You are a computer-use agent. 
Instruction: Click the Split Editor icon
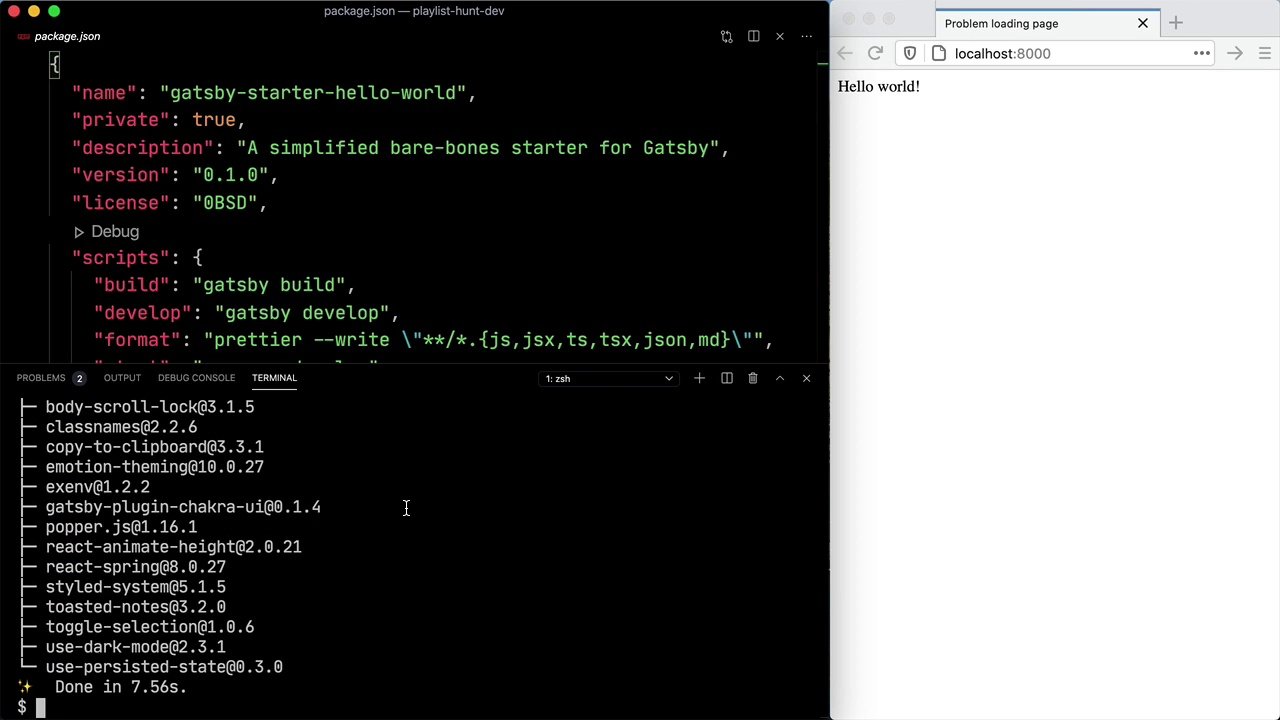click(x=753, y=36)
